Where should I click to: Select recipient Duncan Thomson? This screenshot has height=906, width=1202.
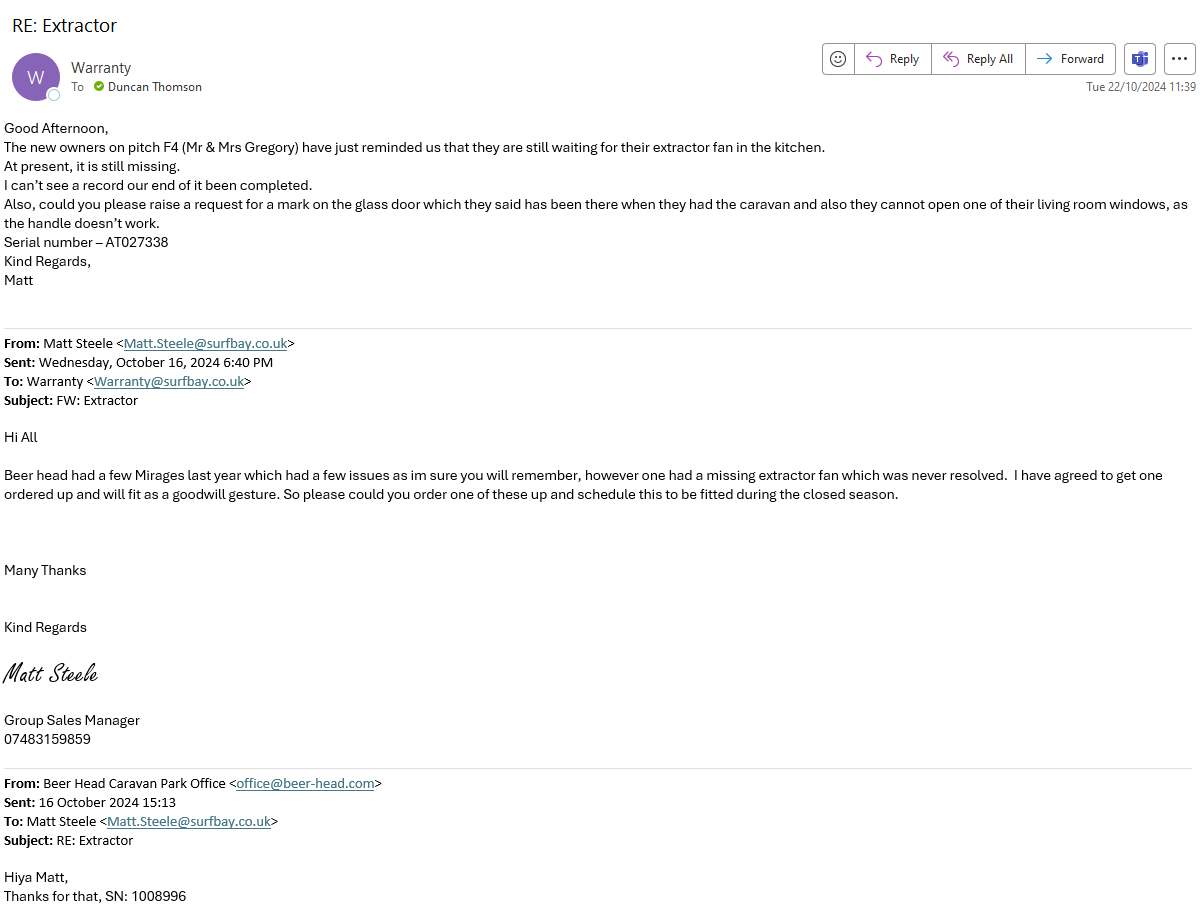pyautogui.click(x=155, y=87)
